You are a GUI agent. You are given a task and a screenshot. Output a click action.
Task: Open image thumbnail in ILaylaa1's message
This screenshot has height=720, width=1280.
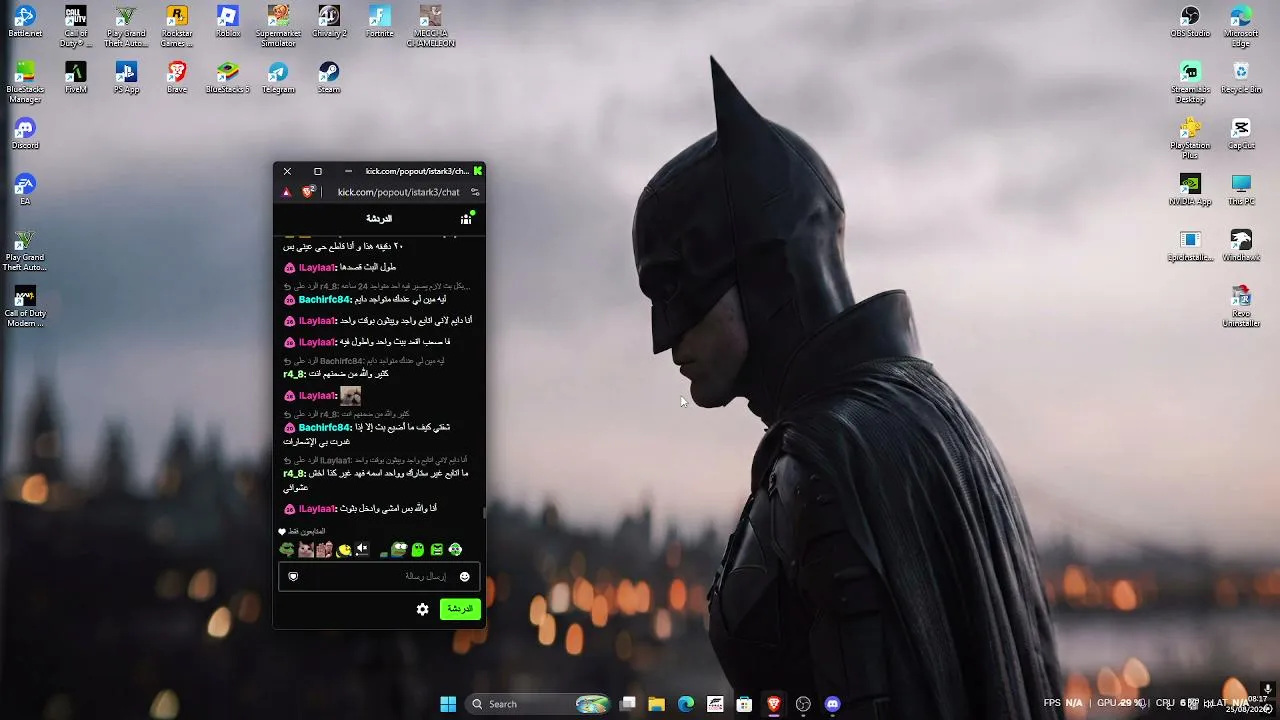350,396
